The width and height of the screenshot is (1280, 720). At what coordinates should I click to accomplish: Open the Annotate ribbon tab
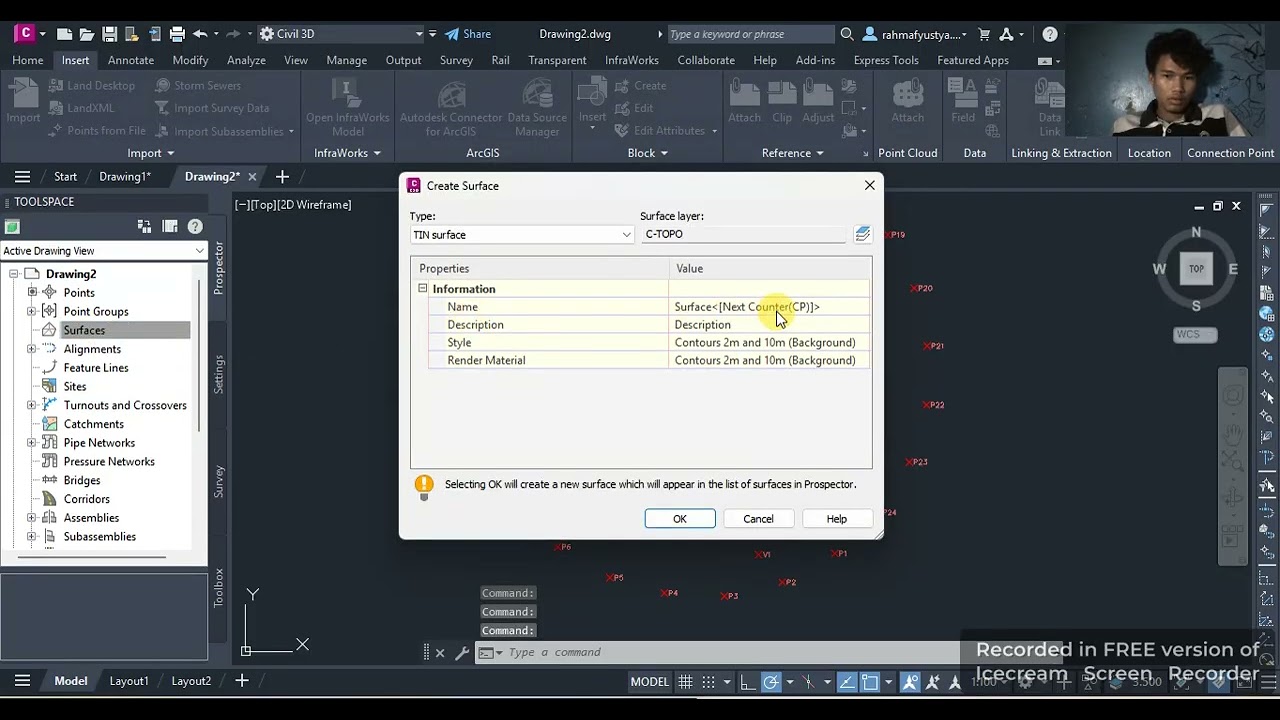point(131,60)
